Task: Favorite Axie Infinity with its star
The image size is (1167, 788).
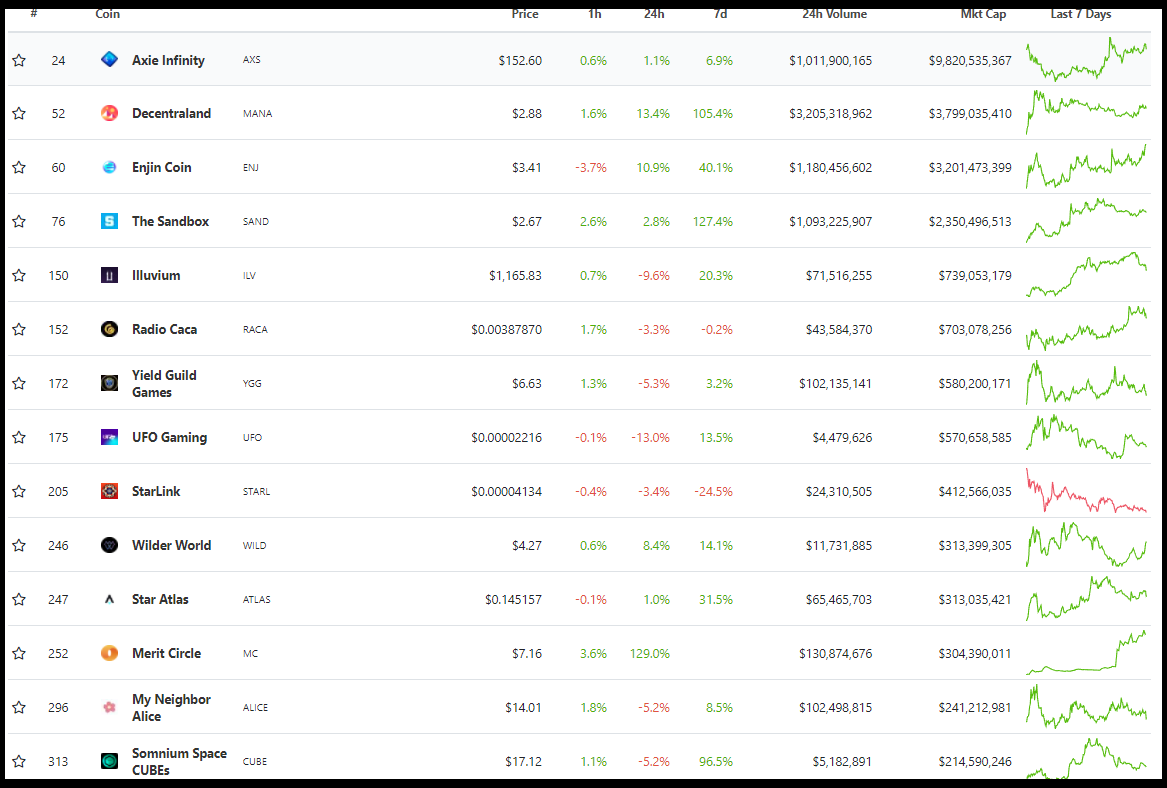Action: click(x=19, y=60)
